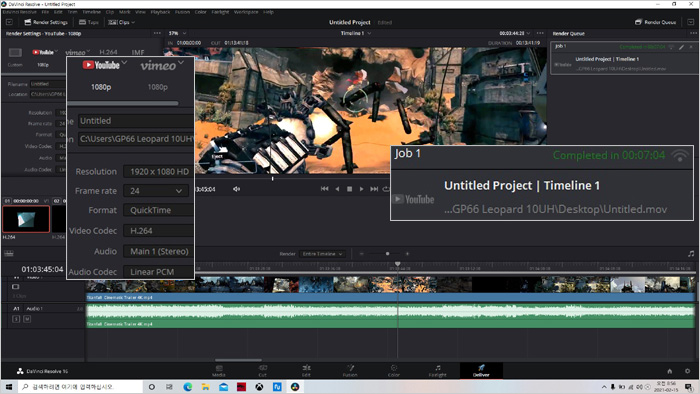Choose the Custom render preset icon
The image size is (700, 394).
pos(15,53)
